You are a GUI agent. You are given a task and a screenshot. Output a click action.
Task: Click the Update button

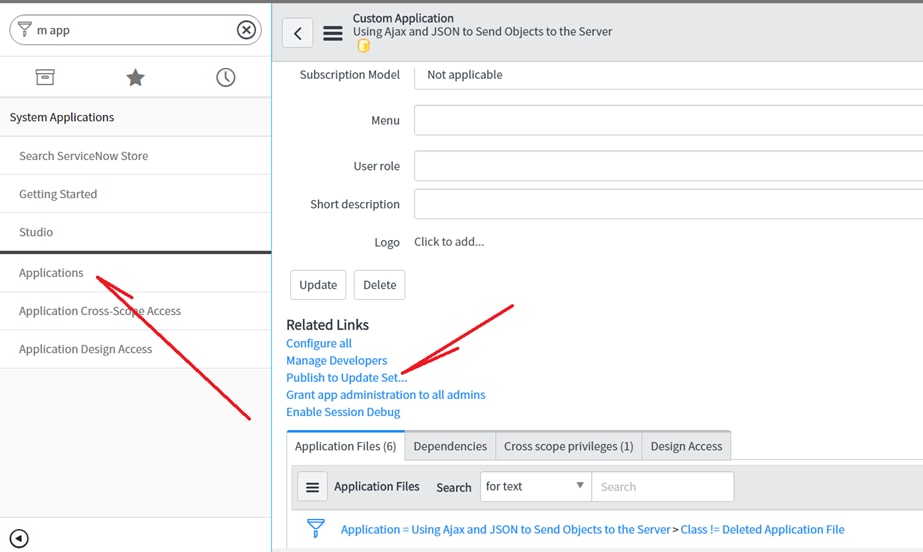tap(318, 285)
